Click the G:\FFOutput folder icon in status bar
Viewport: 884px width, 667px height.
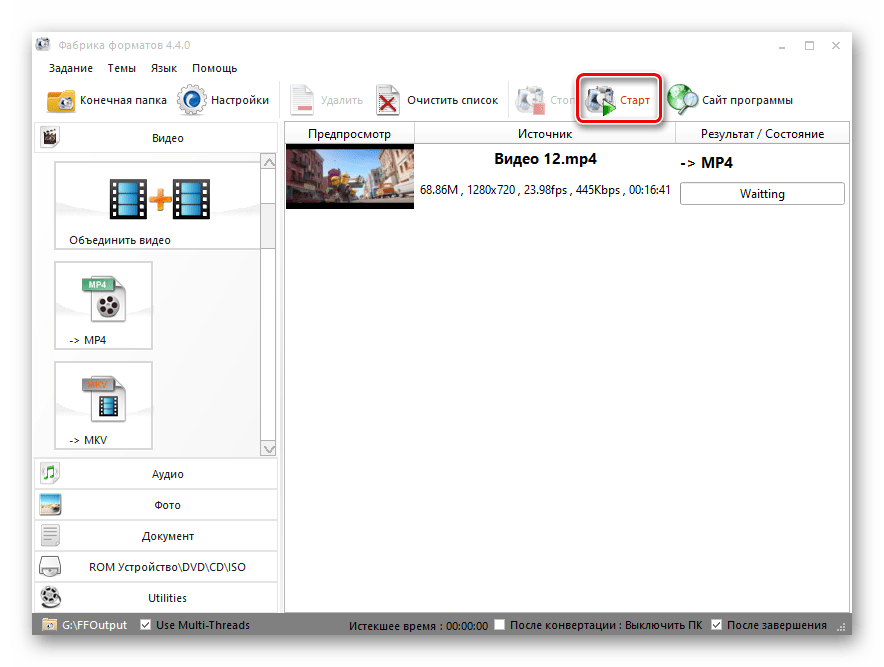pos(49,625)
